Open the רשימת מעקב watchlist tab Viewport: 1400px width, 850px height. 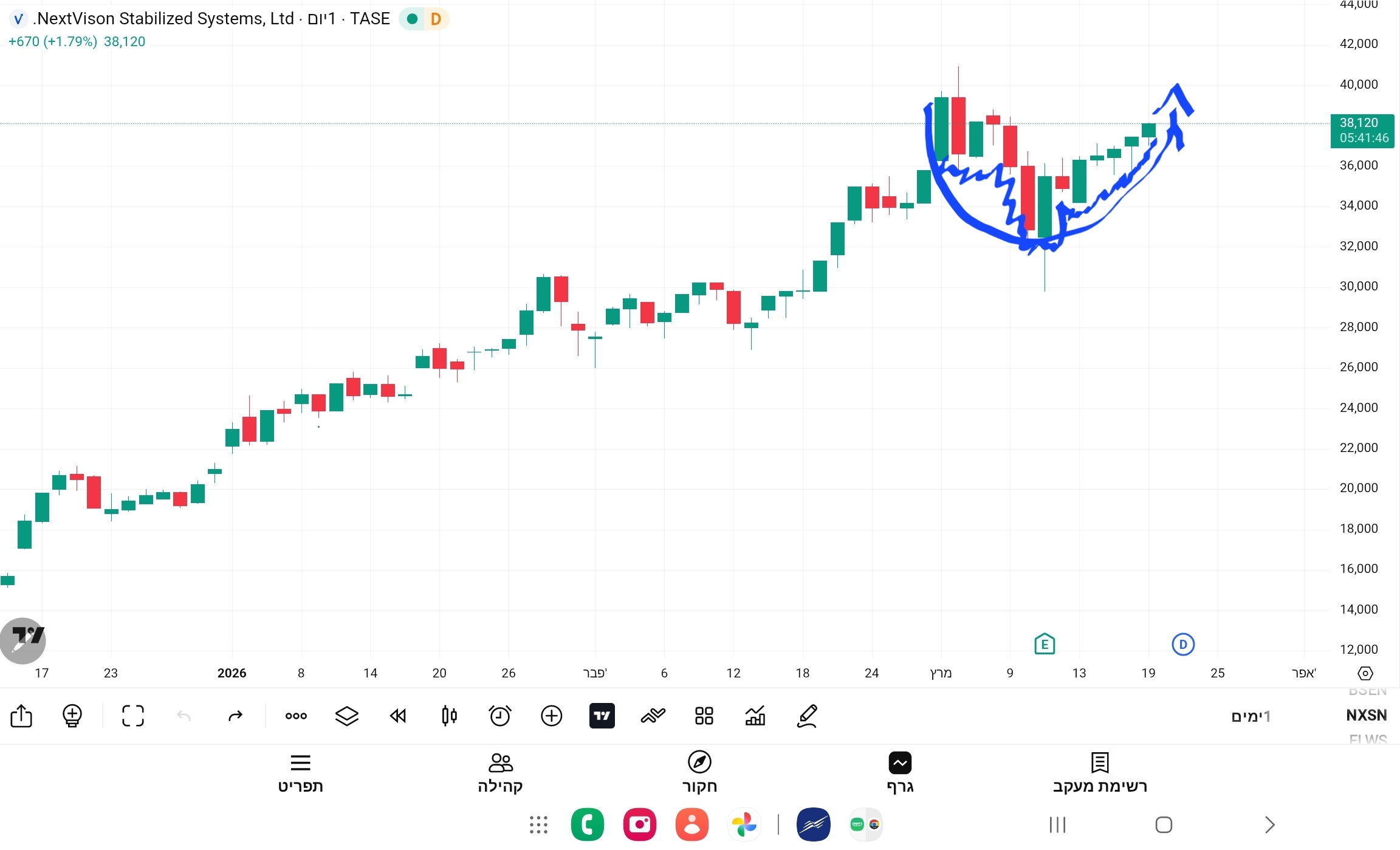[x=1100, y=773]
